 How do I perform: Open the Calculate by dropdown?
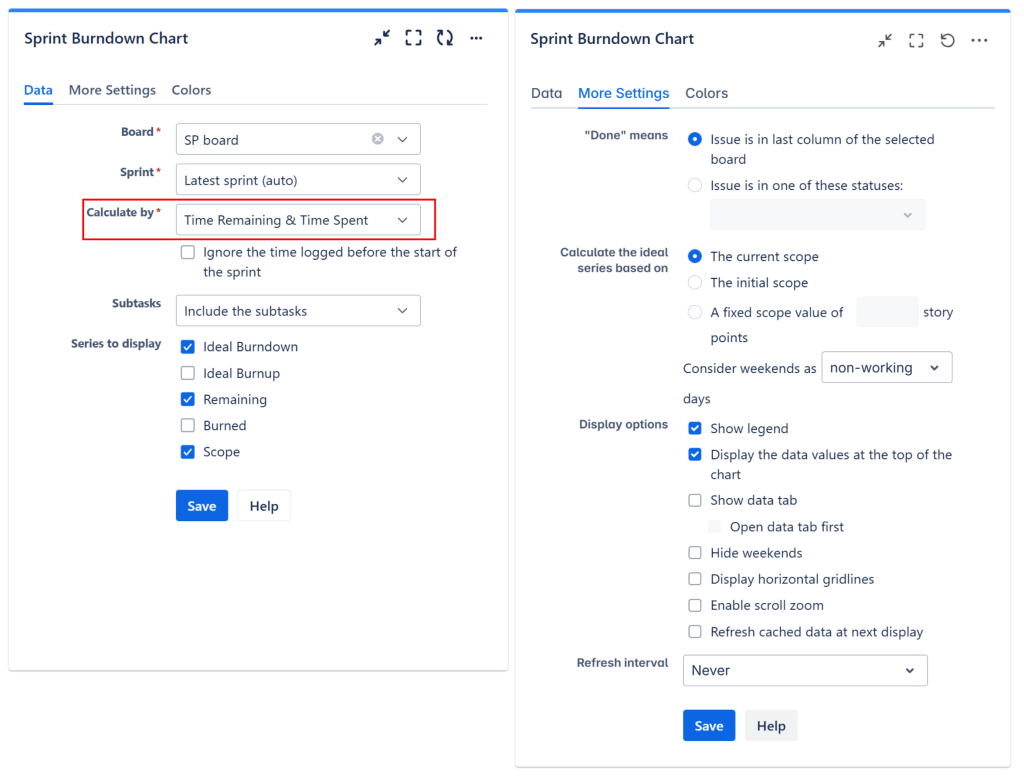click(x=297, y=220)
